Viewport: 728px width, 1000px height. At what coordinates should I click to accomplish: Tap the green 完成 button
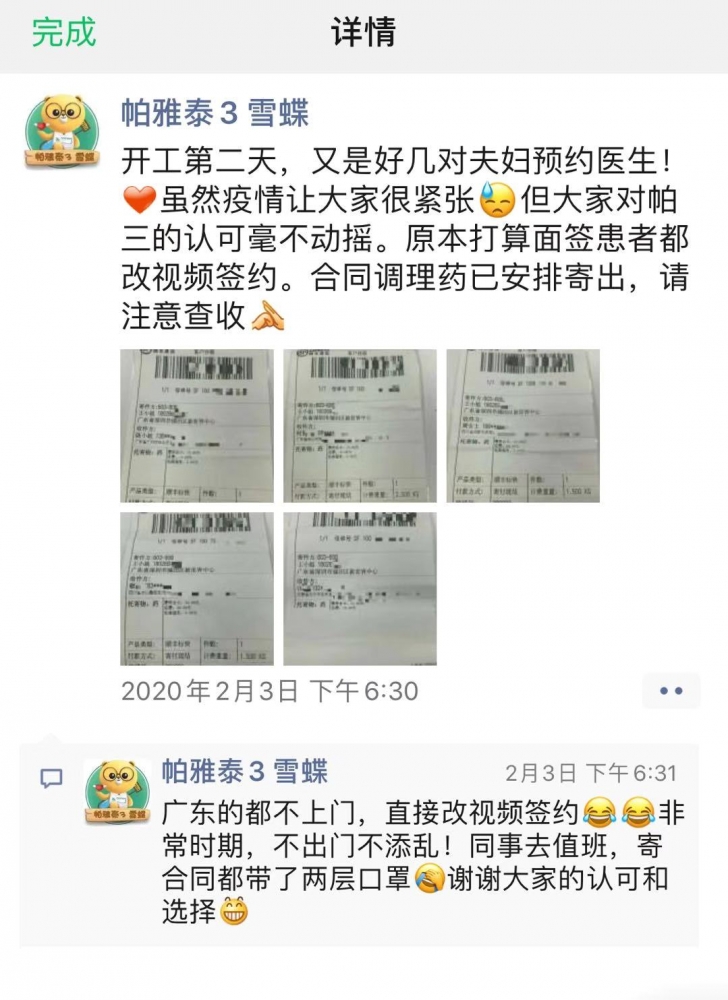click(64, 33)
